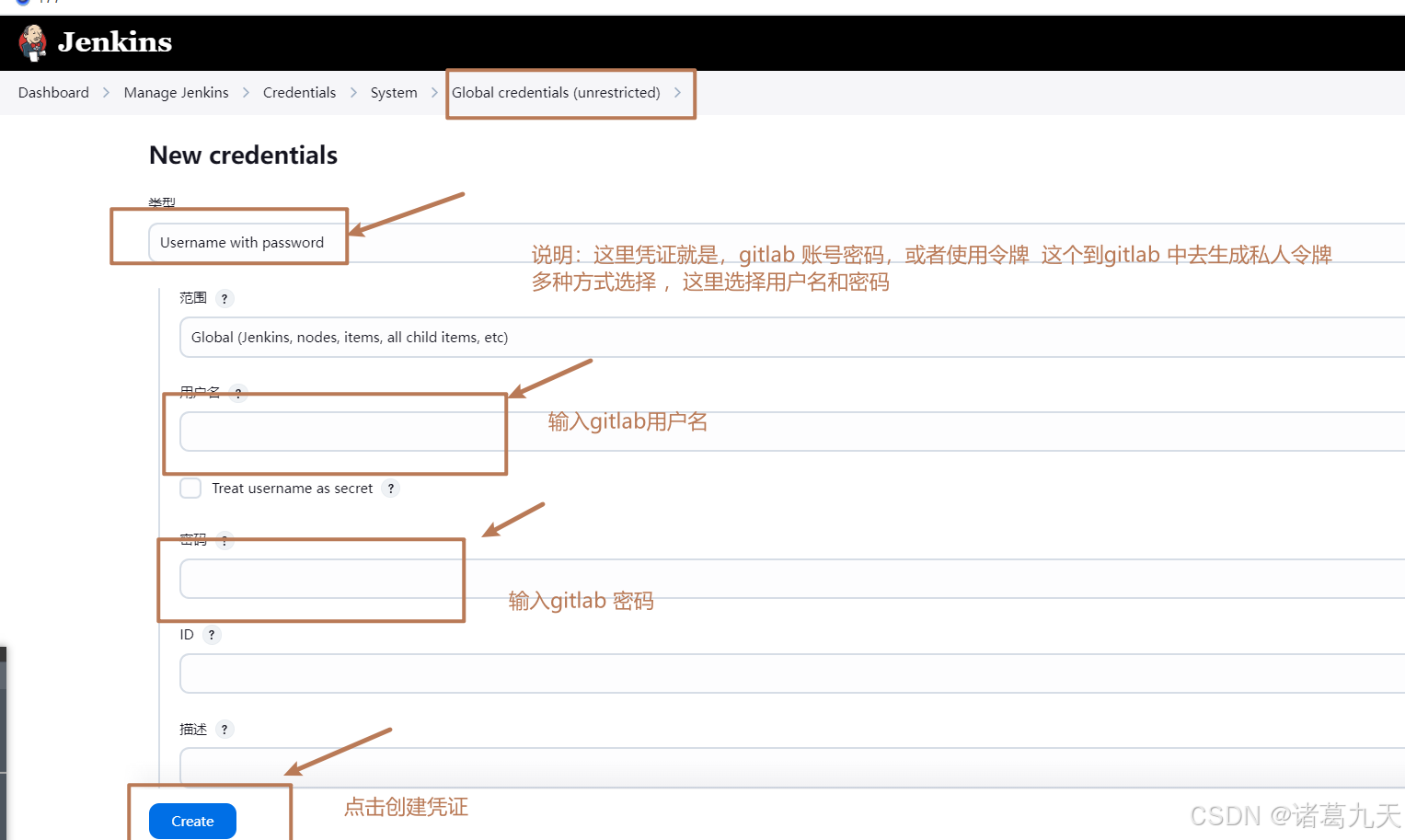Go to Dashboard via the breadcrumb
The image size is (1405, 840).
(x=52, y=92)
